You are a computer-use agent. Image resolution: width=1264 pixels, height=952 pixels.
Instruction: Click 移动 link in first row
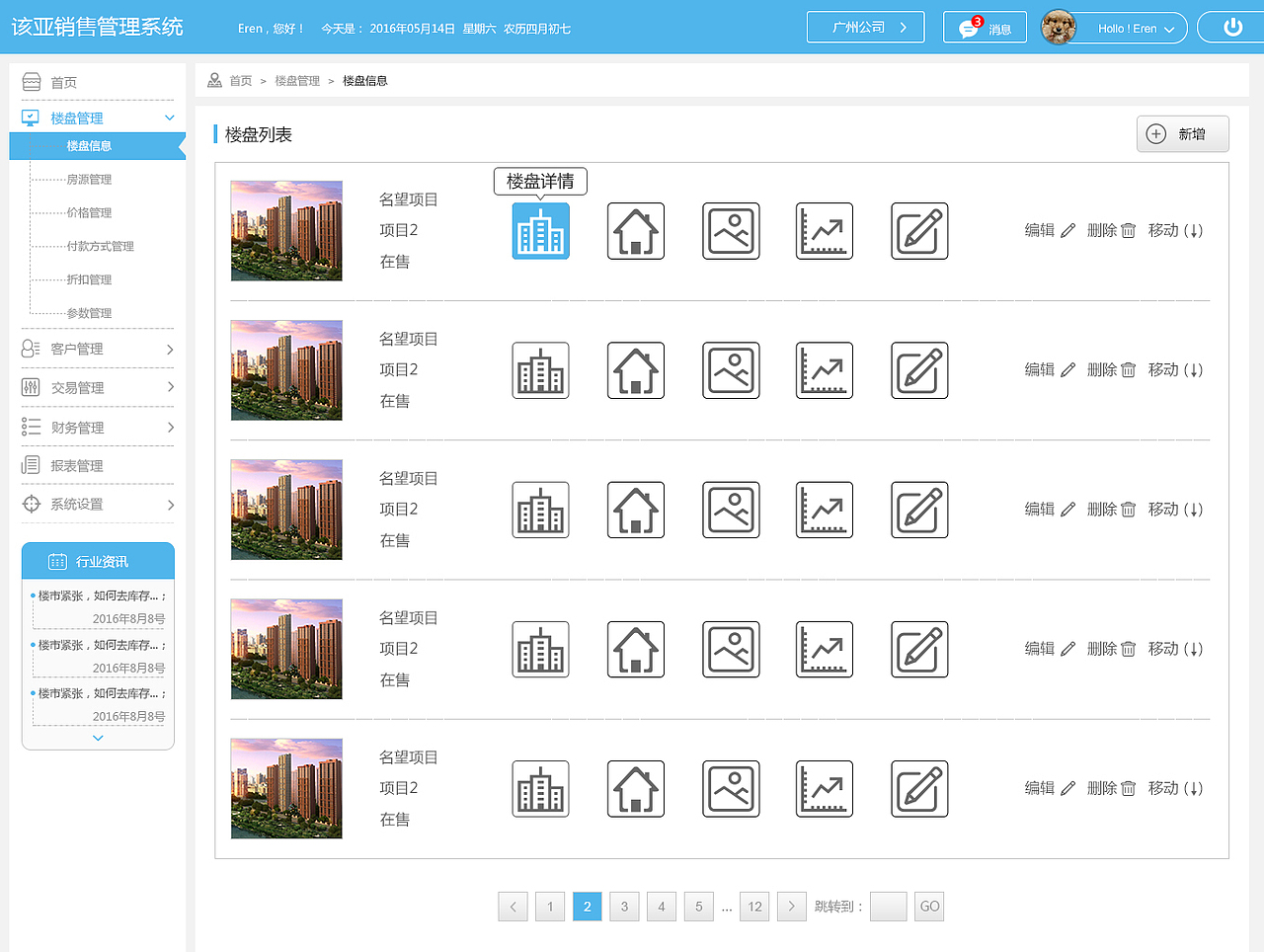tap(1175, 230)
